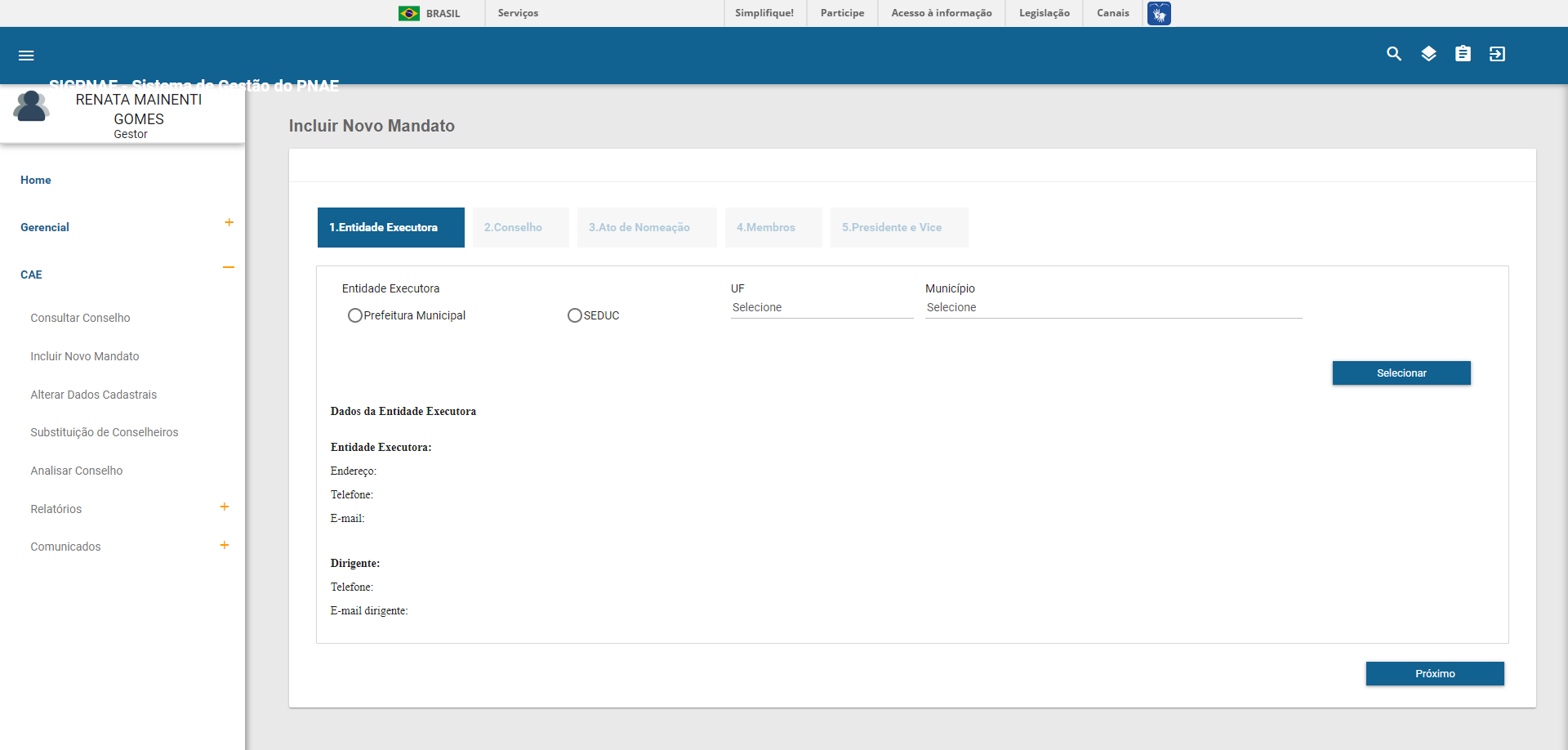Image resolution: width=1568 pixels, height=750 pixels.
Task: Switch to the 4.Membros tab
Action: pos(765,228)
